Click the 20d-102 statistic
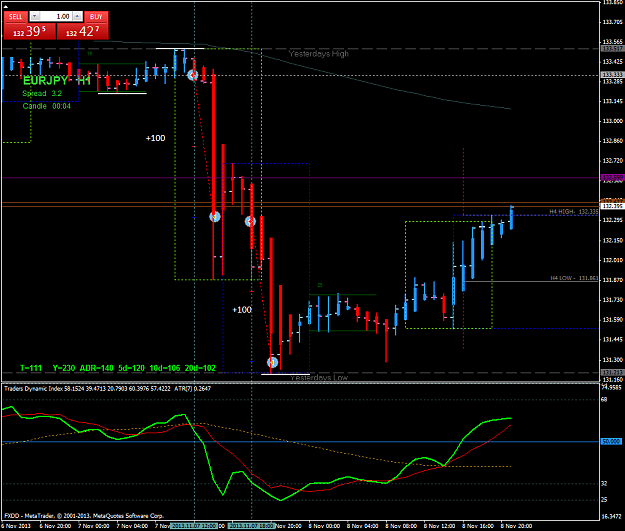Viewport: 625px width, 531px height. [x=200, y=368]
